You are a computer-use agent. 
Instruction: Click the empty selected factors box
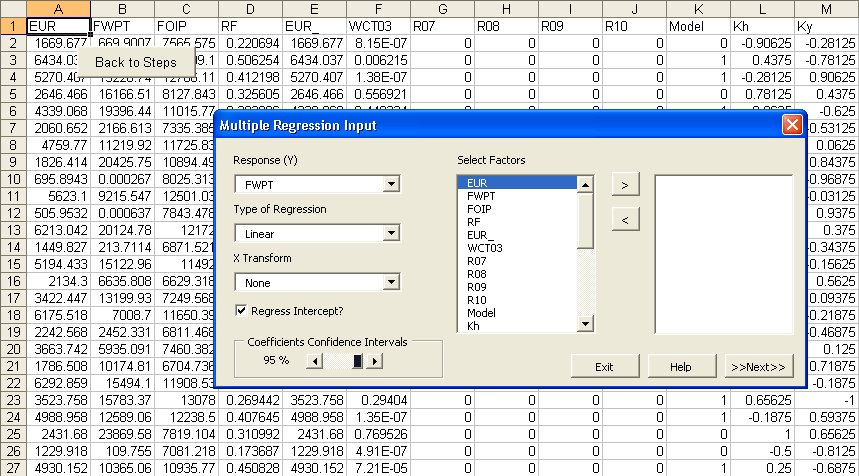pos(723,254)
